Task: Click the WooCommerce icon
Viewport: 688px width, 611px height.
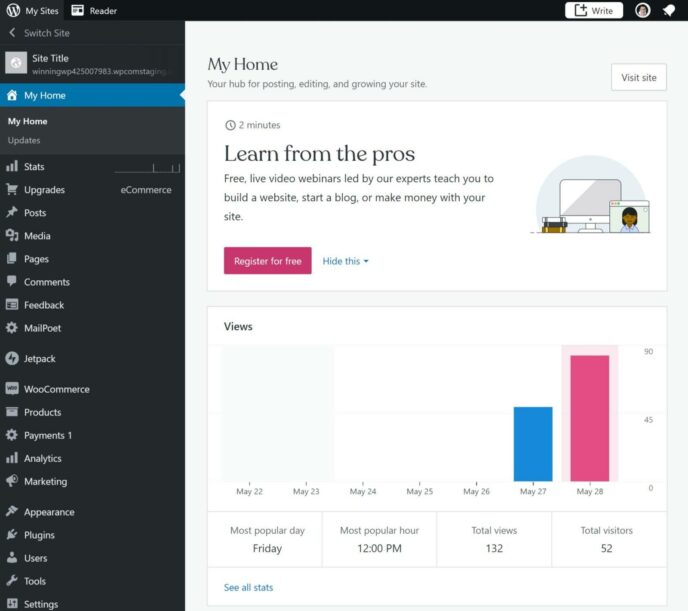Action: click(12, 389)
